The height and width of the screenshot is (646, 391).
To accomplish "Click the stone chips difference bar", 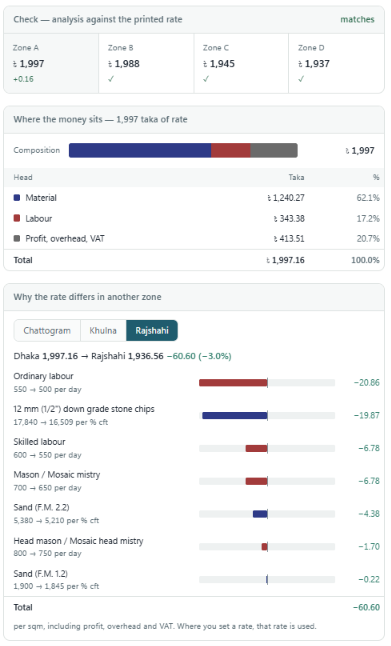I will coord(235,415).
